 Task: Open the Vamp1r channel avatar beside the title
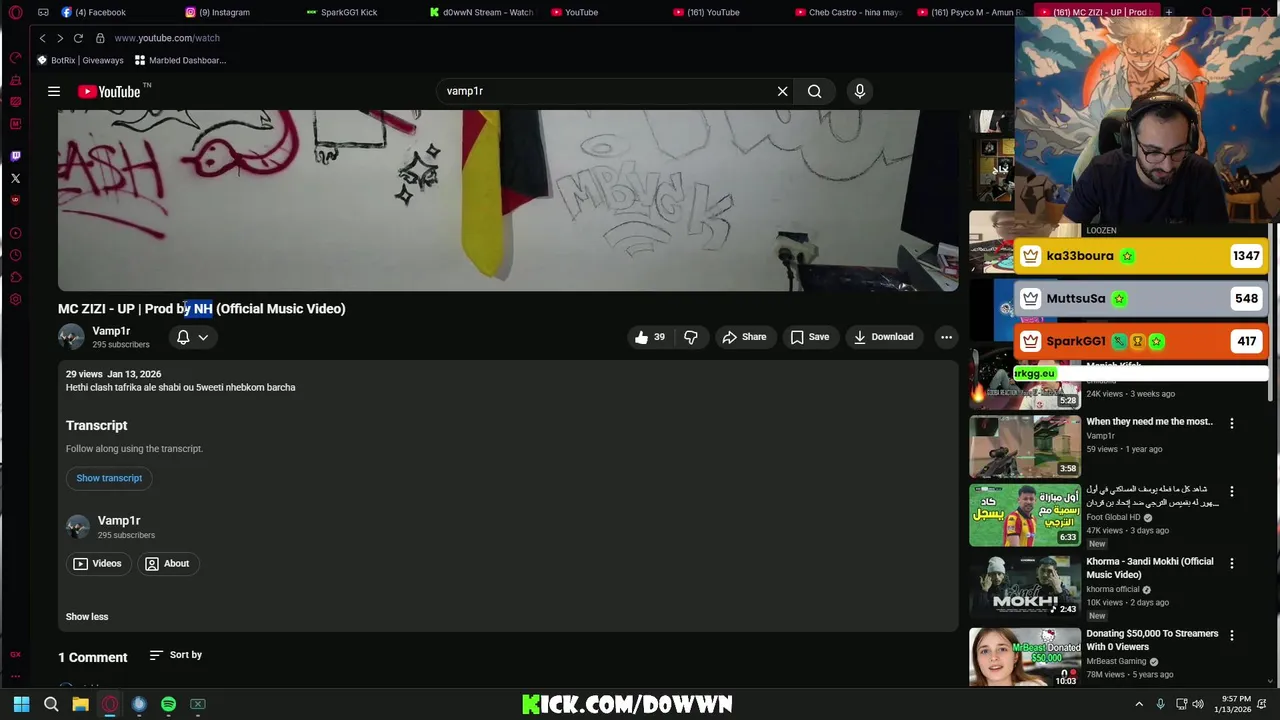(71, 337)
